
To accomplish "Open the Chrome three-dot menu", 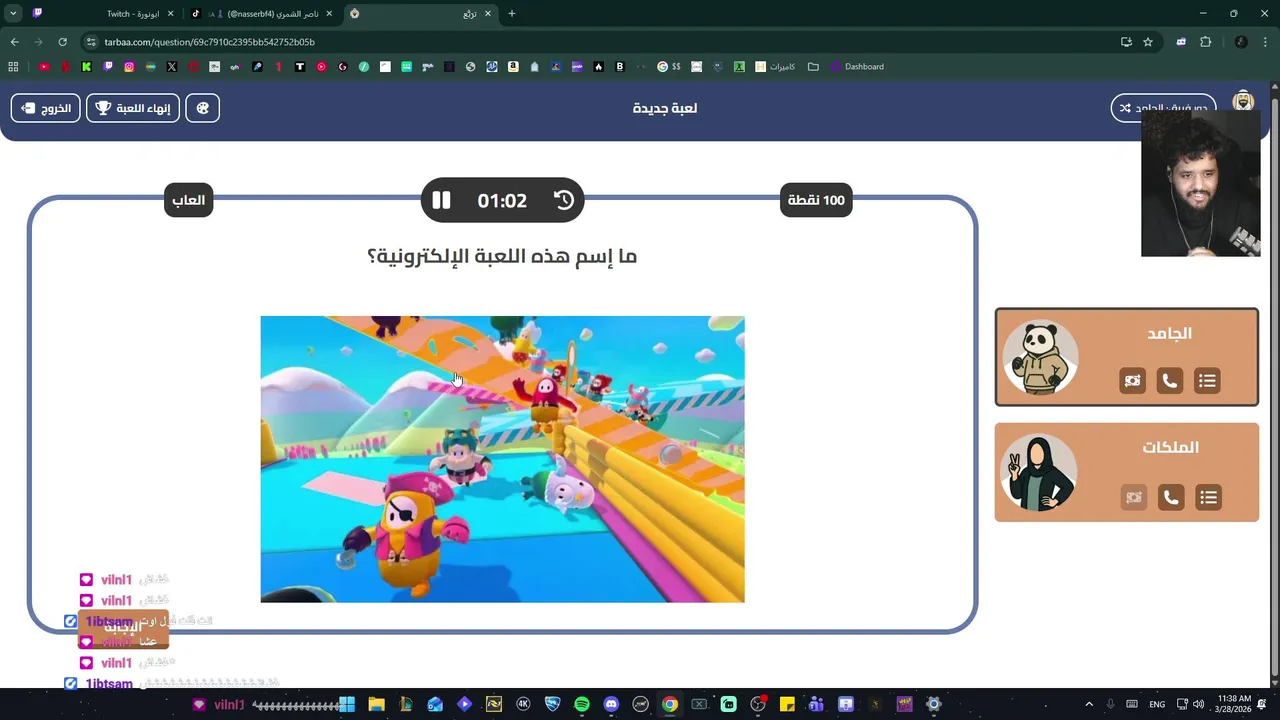I will pyautogui.click(x=1265, y=42).
